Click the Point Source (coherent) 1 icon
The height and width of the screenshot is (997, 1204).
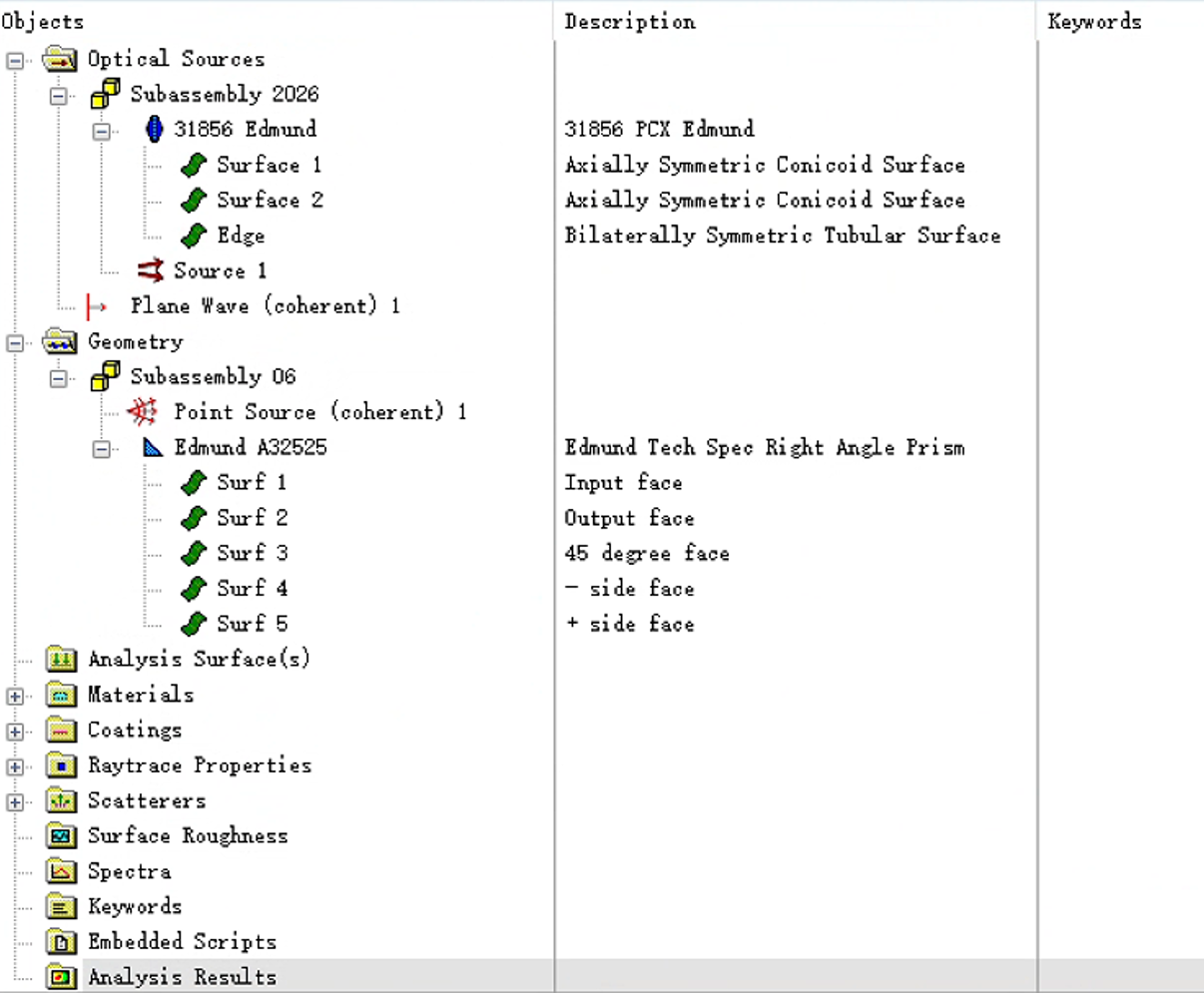point(143,411)
